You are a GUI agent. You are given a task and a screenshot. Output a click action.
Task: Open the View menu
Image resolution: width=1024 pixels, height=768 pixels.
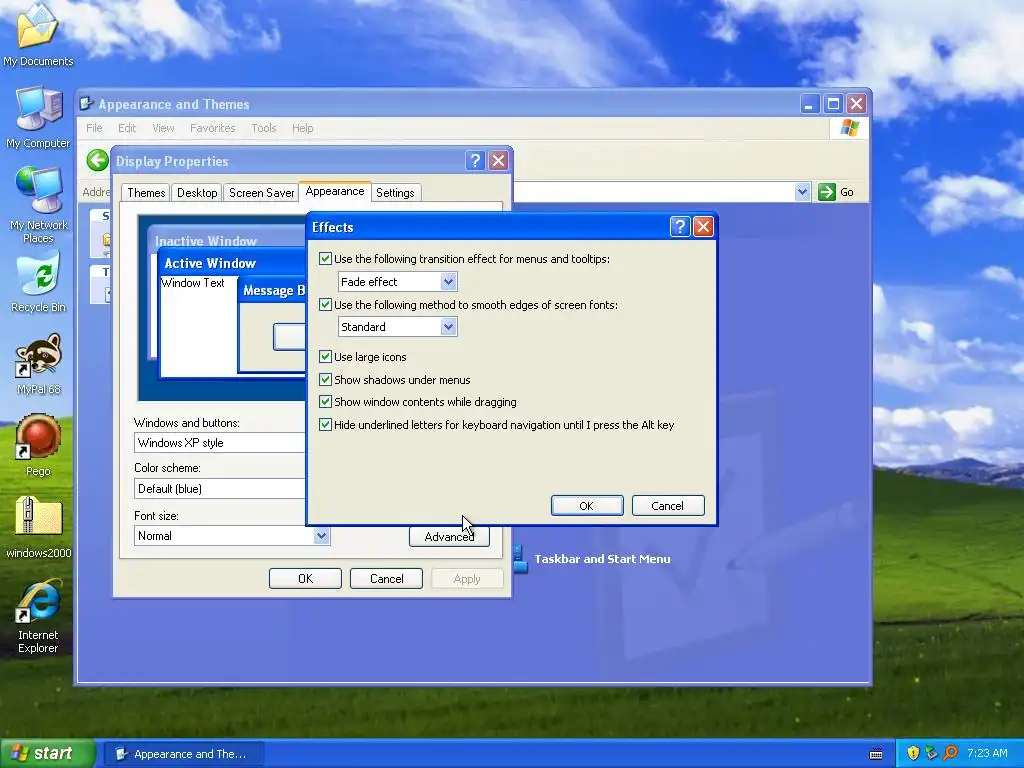click(163, 128)
